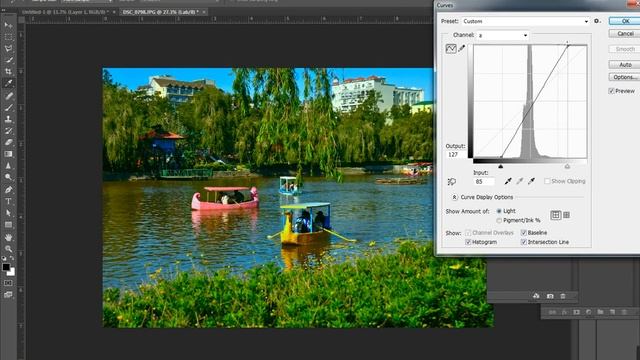Viewport: 640px width, 360px height.
Task: Select the History Brush tool
Action: click(8, 131)
